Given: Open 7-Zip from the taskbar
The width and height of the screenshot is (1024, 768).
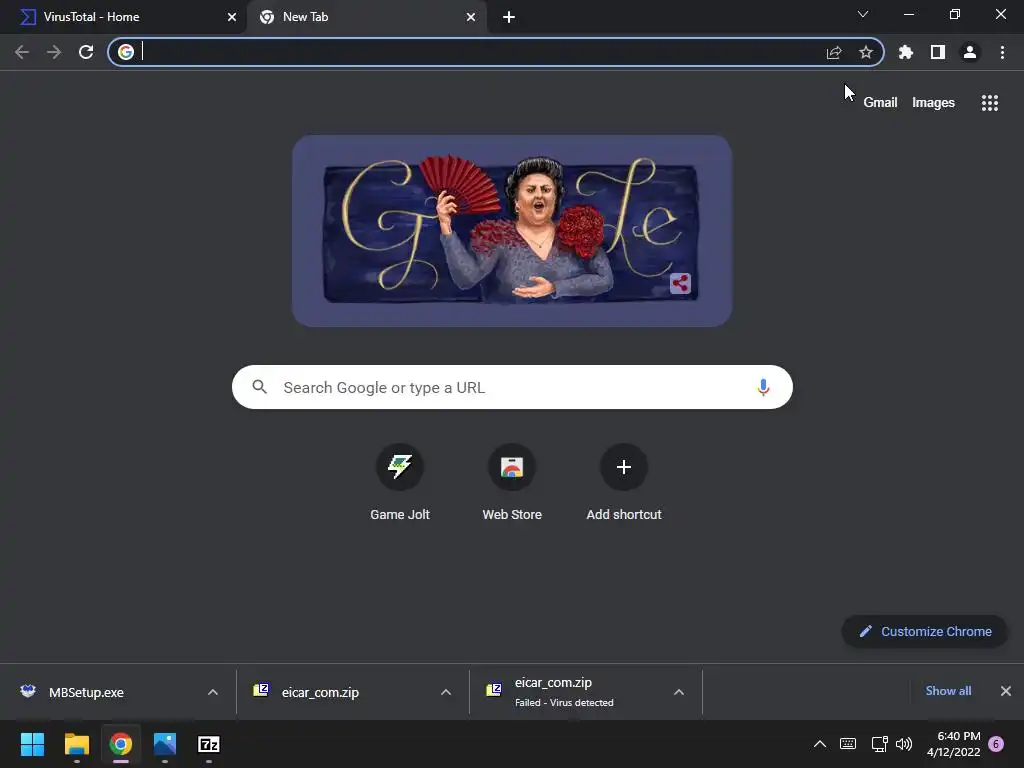Looking at the screenshot, I should (209, 744).
